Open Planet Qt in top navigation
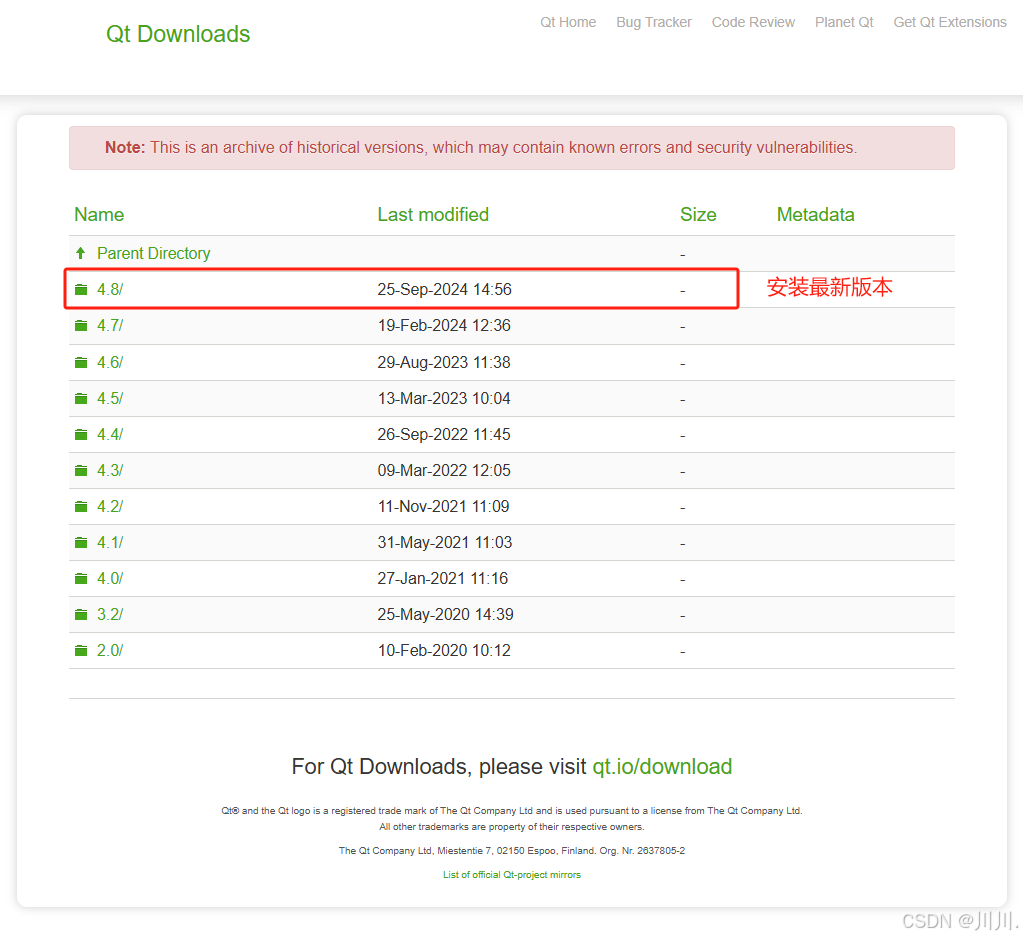The width and height of the screenshot is (1023, 939). 844,22
